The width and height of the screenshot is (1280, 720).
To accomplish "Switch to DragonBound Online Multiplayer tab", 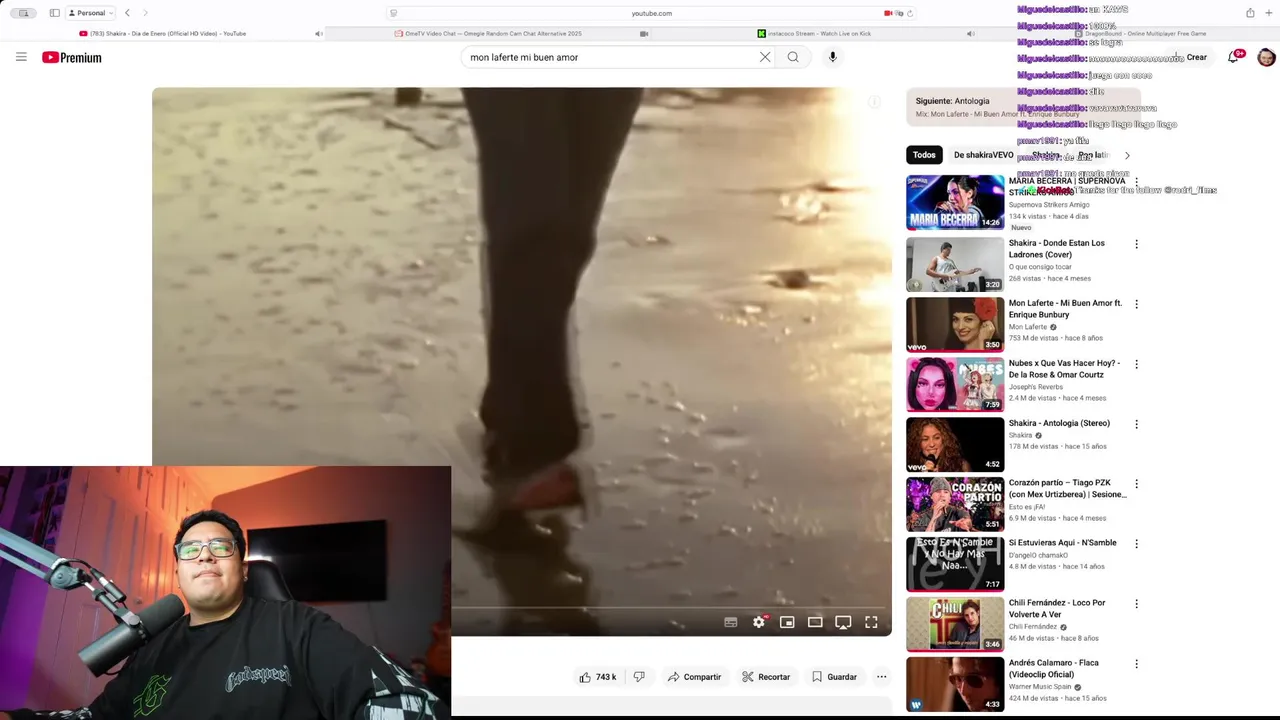I will [x=1140, y=34].
